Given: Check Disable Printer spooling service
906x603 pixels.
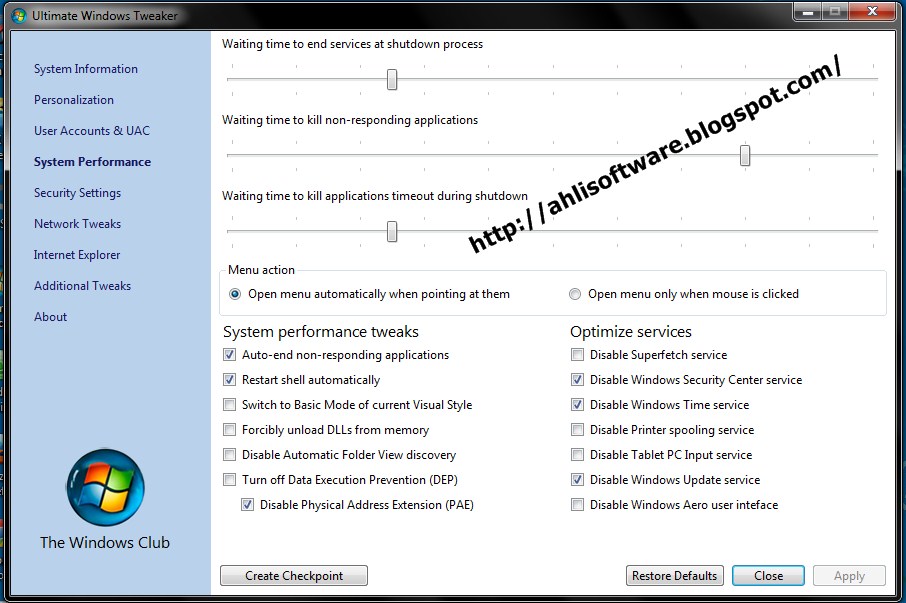Looking at the screenshot, I should pyautogui.click(x=577, y=430).
